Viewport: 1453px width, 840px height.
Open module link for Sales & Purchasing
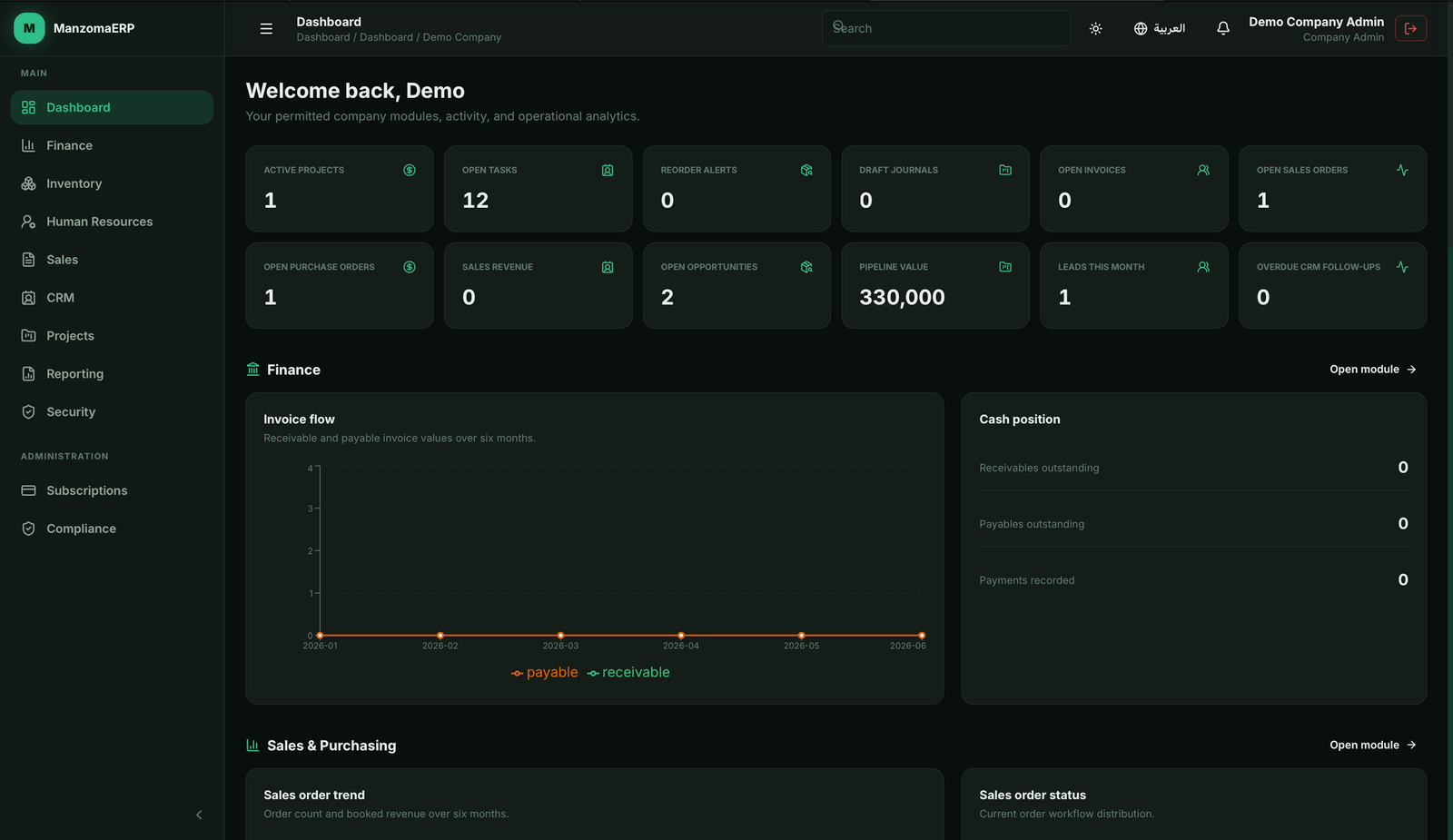1373,745
